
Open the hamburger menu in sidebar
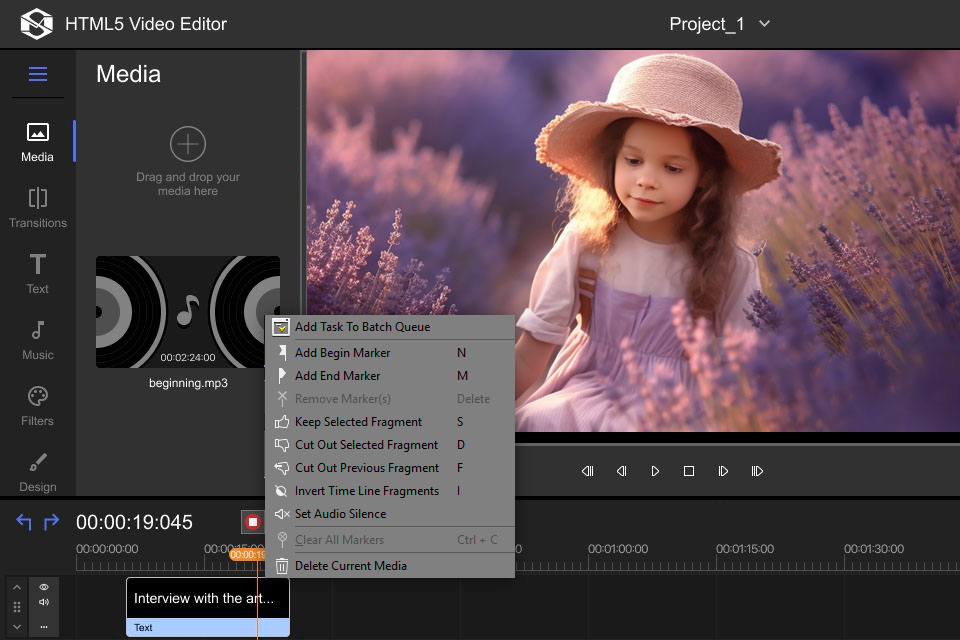point(38,74)
